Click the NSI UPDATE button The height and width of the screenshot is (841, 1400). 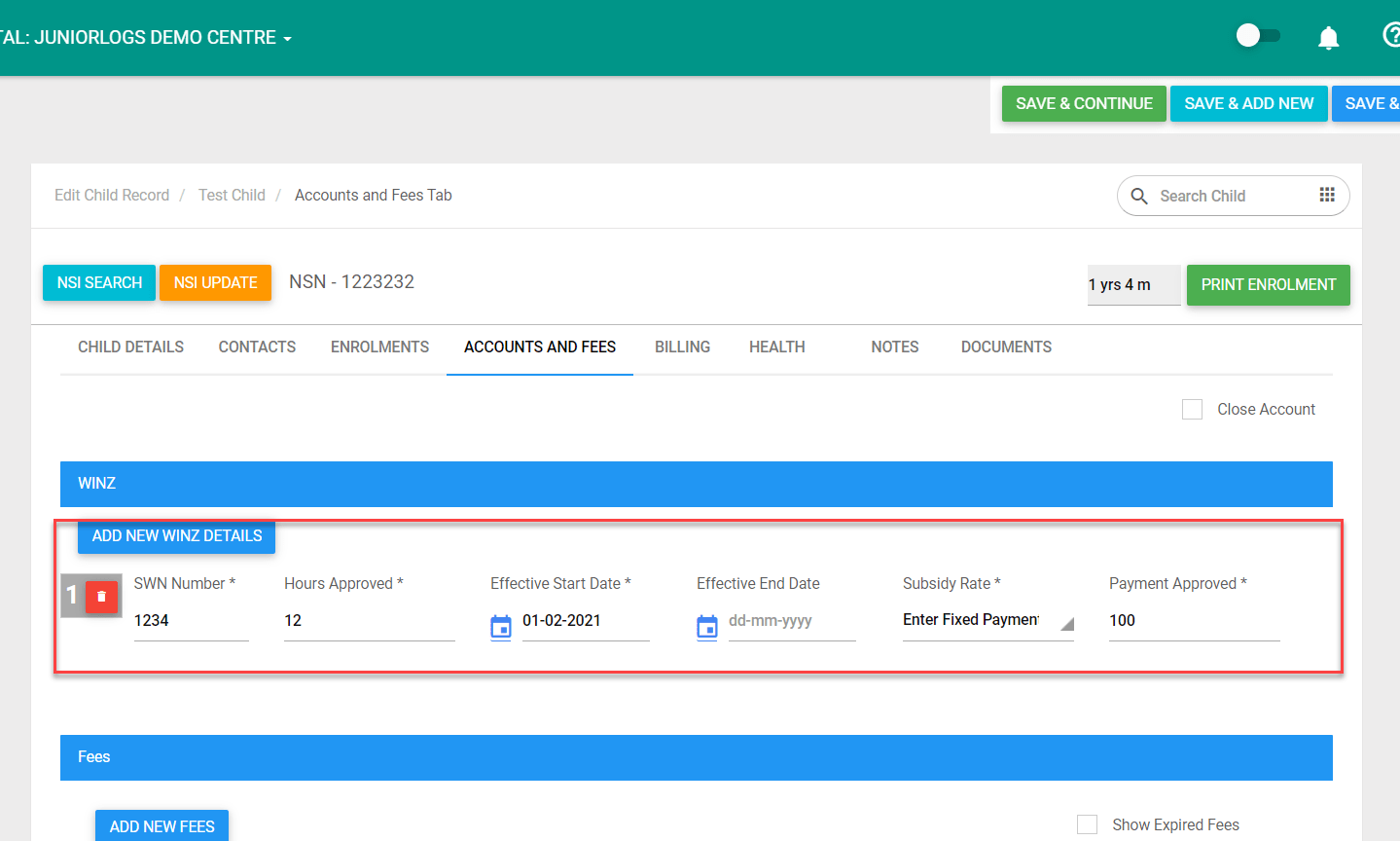(x=215, y=282)
